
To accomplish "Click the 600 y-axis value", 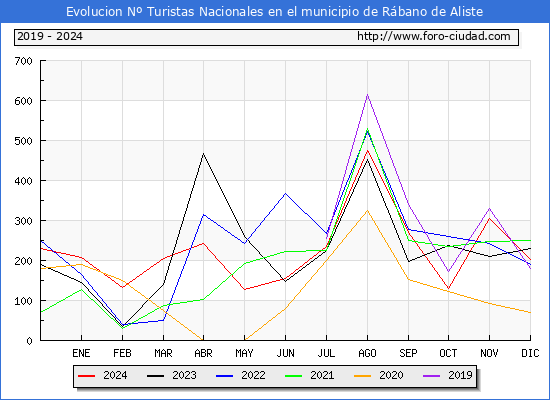I will point(24,101).
